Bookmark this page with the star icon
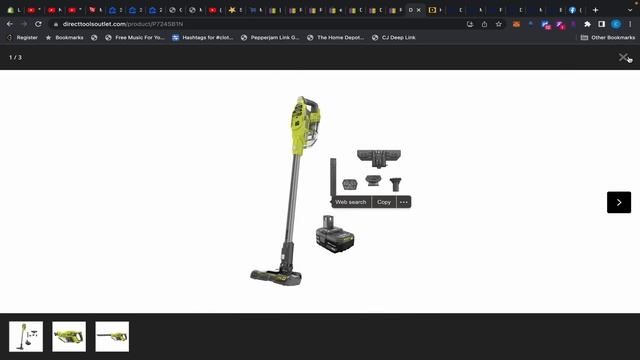This screenshot has height=360, width=640. tap(498, 24)
